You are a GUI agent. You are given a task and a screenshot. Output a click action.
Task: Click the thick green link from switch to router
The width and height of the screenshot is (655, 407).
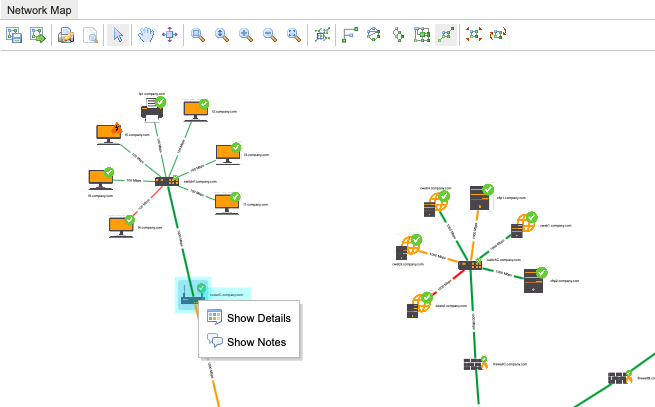180,239
